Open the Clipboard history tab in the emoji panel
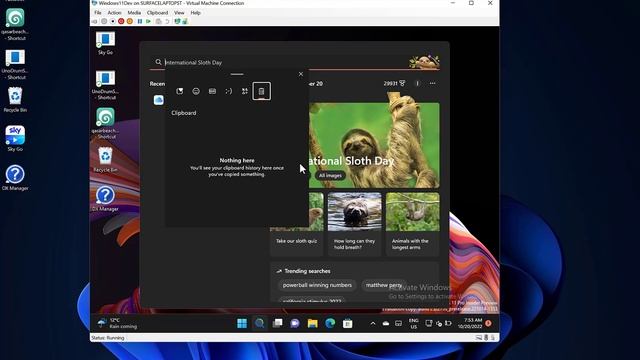The image size is (640, 360). pyautogui.click(x=262, y=91)
